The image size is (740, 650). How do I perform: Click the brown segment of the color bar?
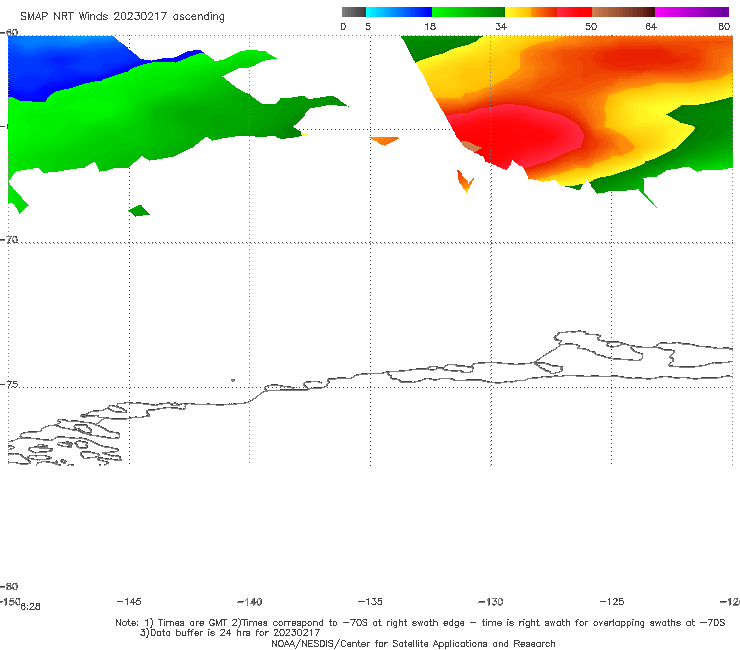pos(623,12)
